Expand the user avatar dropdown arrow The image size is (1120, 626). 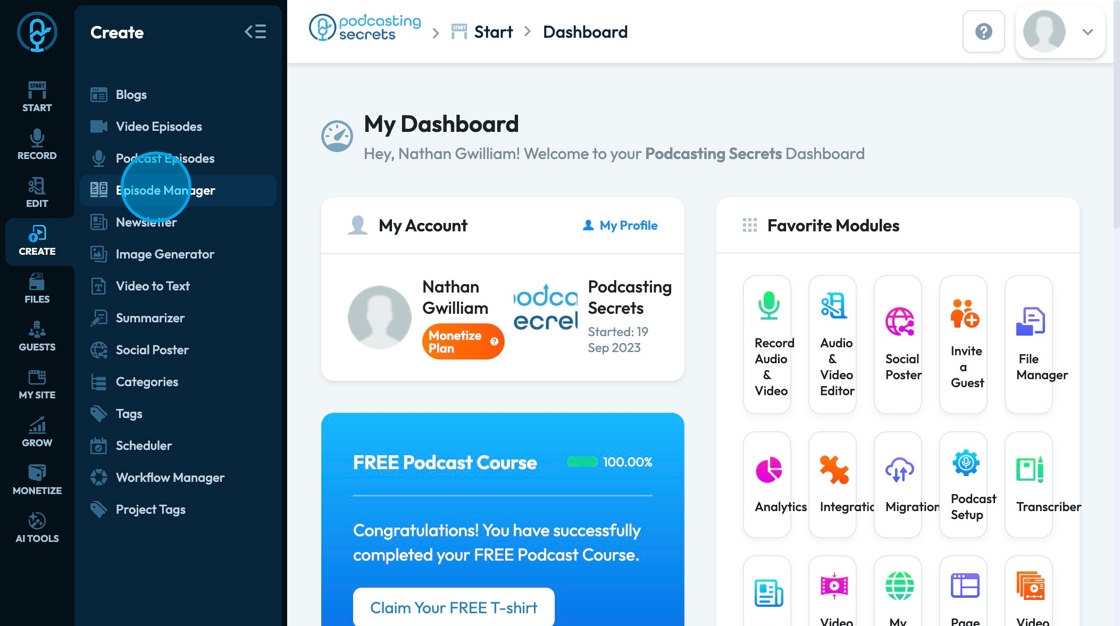1088,31
